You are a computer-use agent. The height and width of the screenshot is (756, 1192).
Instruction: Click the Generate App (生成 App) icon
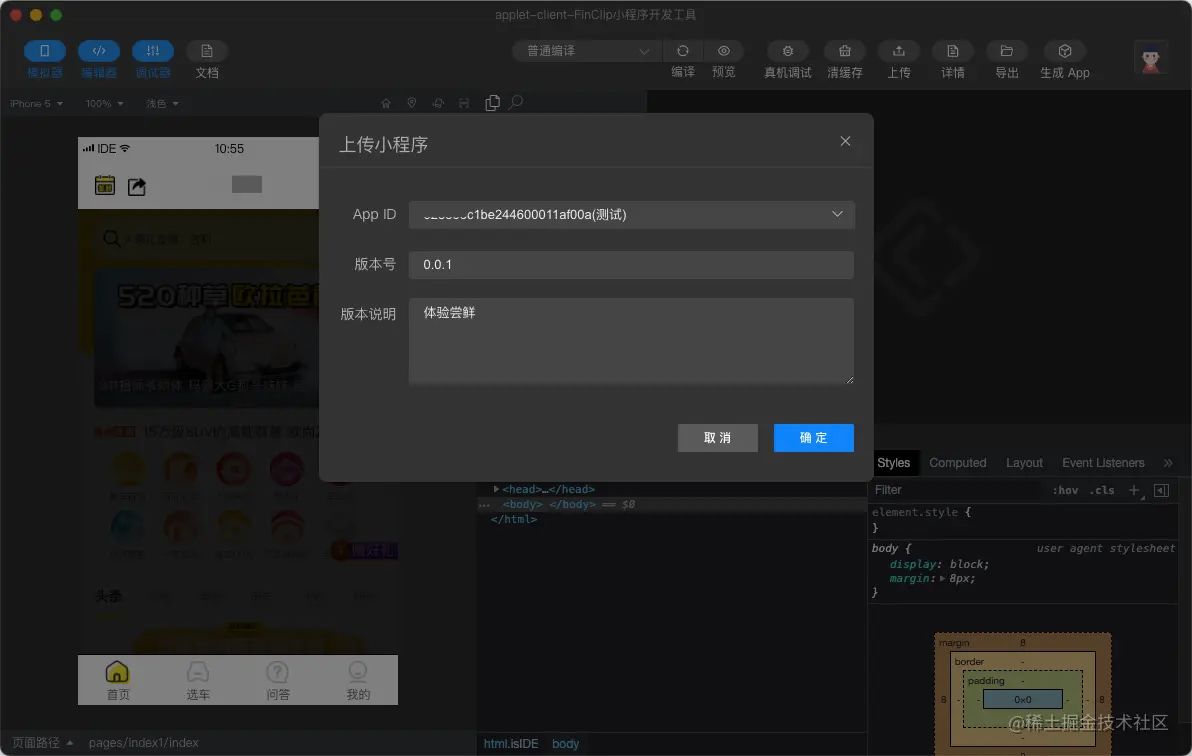point(1064,51)
